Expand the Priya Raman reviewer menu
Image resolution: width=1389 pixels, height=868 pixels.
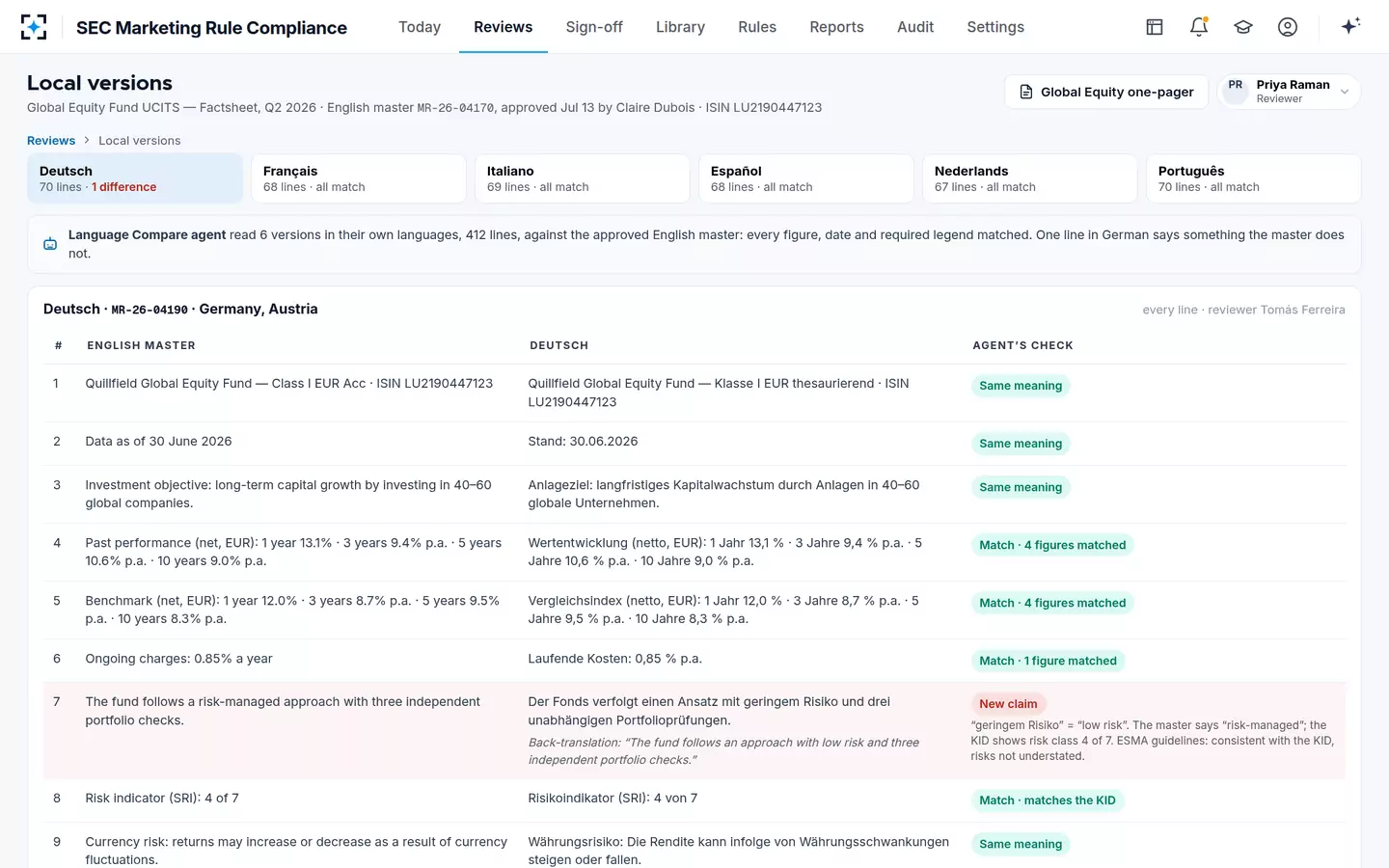click(x=1289, y=92)
